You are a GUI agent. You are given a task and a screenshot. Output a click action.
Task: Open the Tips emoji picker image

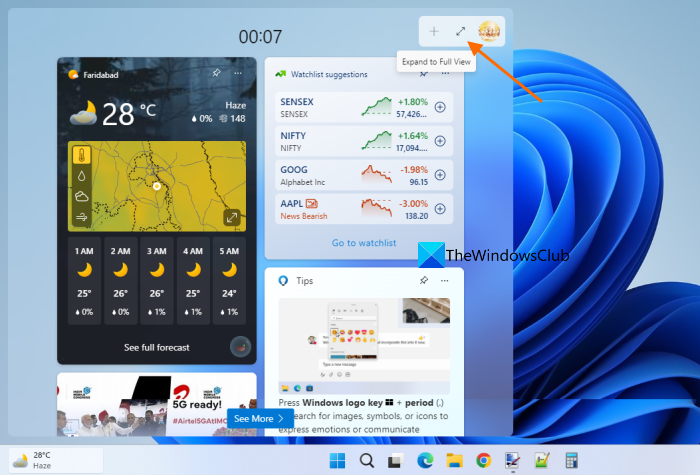tap(364, 346)
